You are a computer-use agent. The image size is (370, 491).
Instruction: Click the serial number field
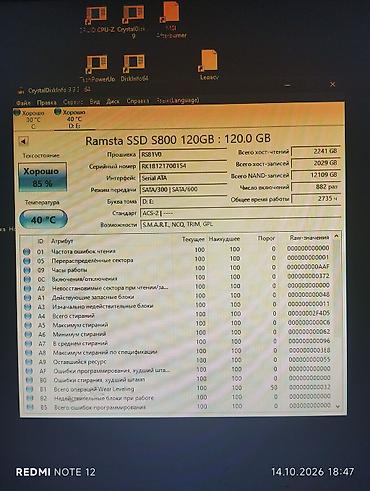183,166
